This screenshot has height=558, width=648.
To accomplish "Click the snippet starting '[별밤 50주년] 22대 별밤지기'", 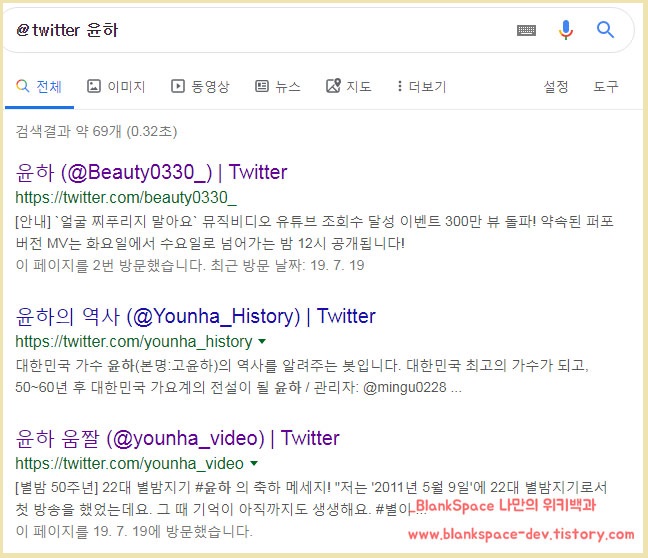I will [311, 498].
